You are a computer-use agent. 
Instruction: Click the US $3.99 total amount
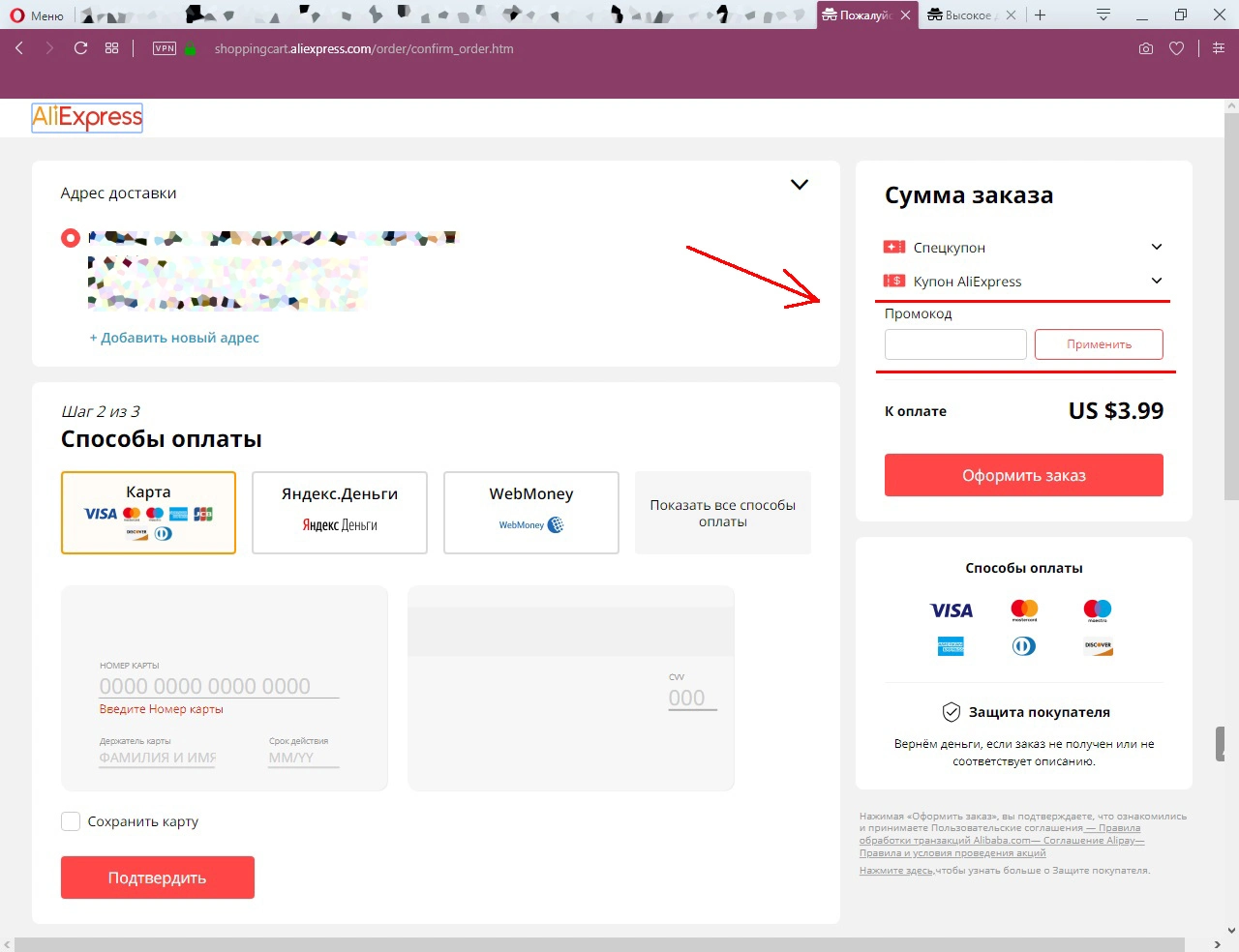coord(1116,411)
